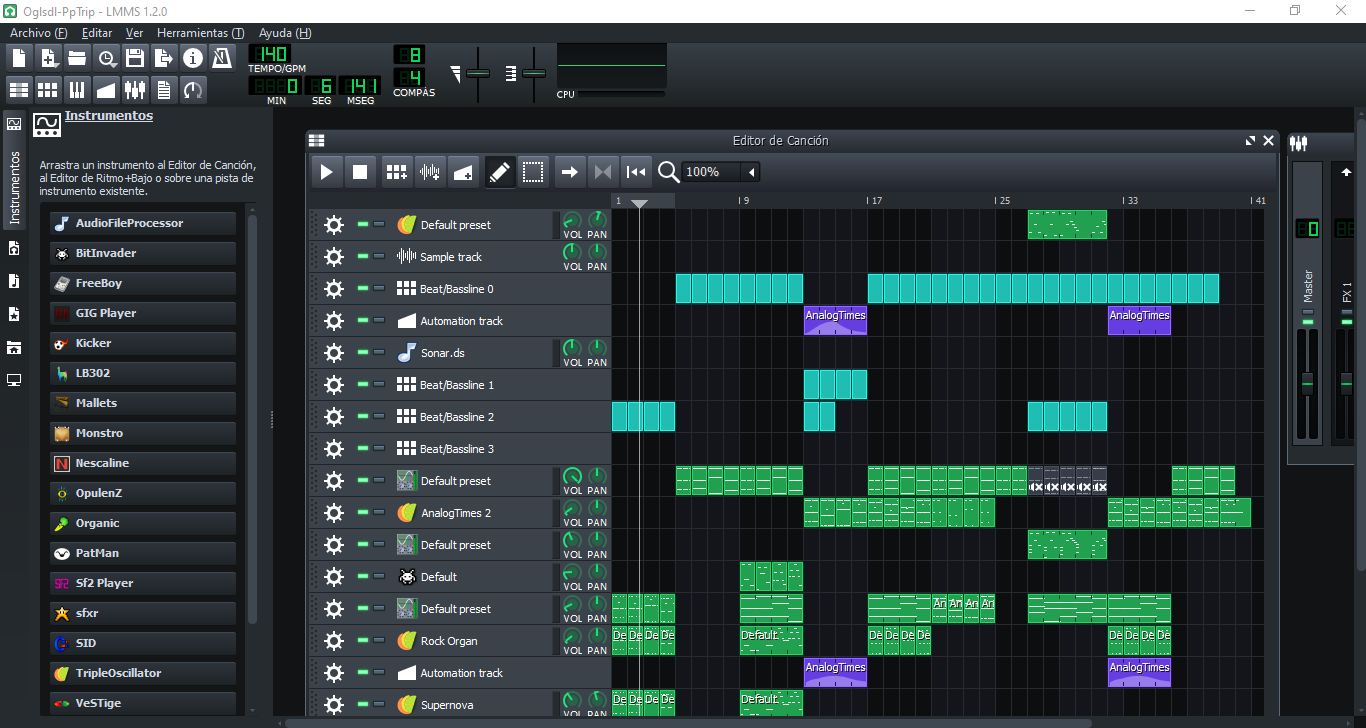Image resolution: width=1366 pixels, height=728 pixels.
Task: Solo the Sonar.ds track
Action: point(379,353)
